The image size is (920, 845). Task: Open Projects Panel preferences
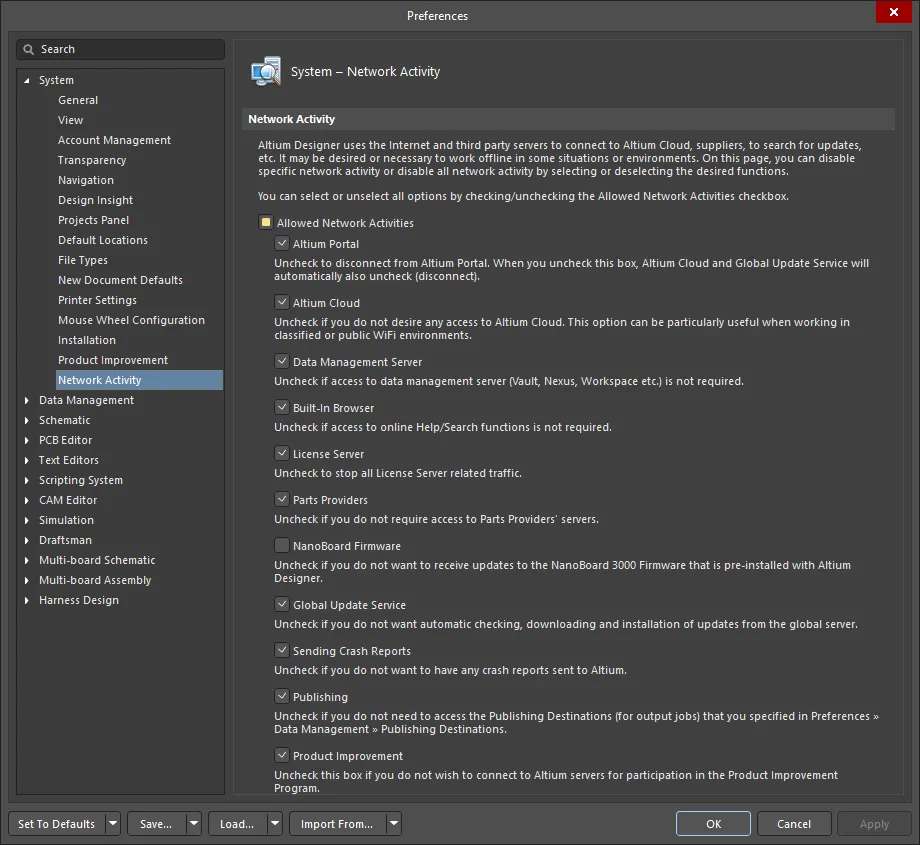pyautogui.click(x=93, y=219)
